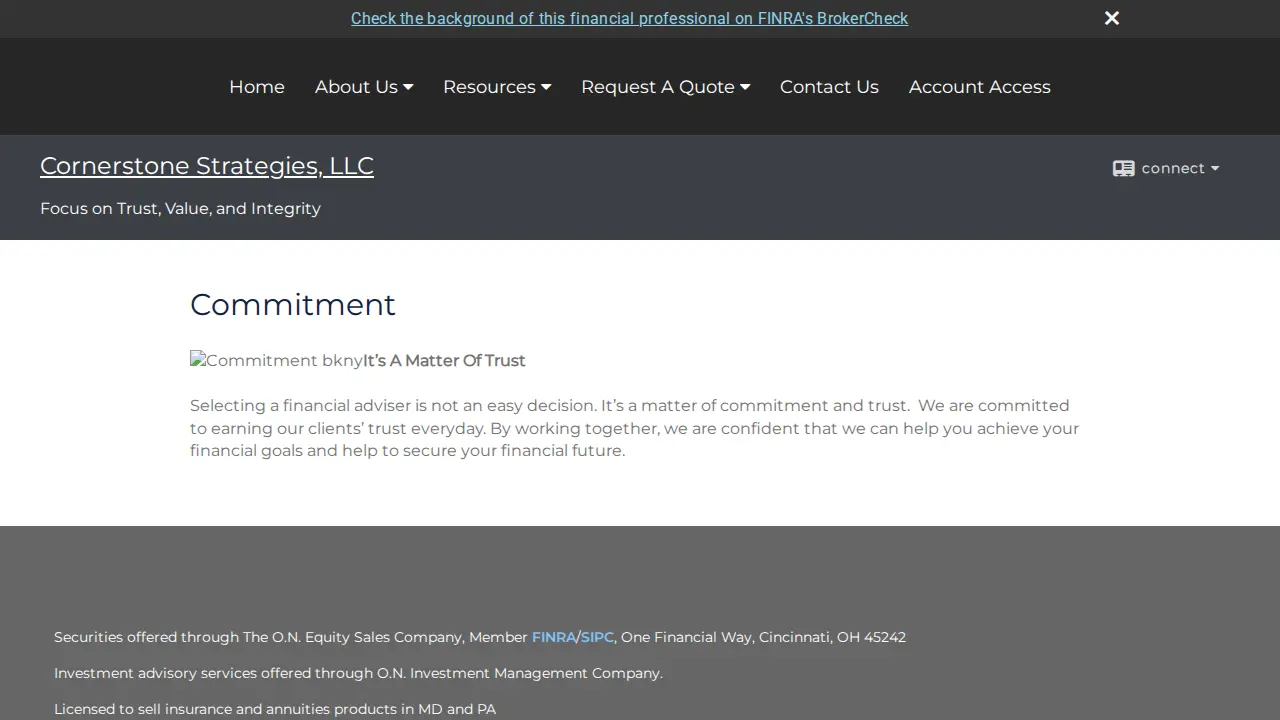The height and width of the screenshot is (720, 1280).
Task: Expand the Request A Quote menu
Action: [665, 87]
